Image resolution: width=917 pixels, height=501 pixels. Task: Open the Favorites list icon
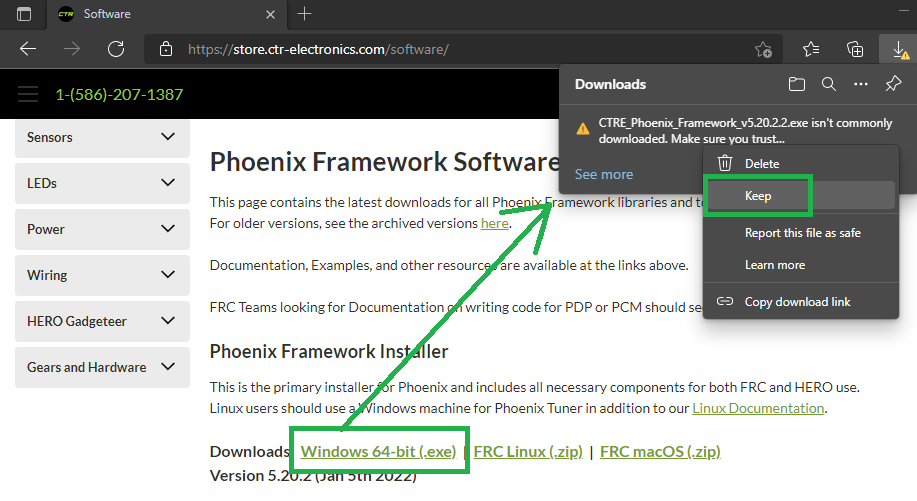point(811,50)
